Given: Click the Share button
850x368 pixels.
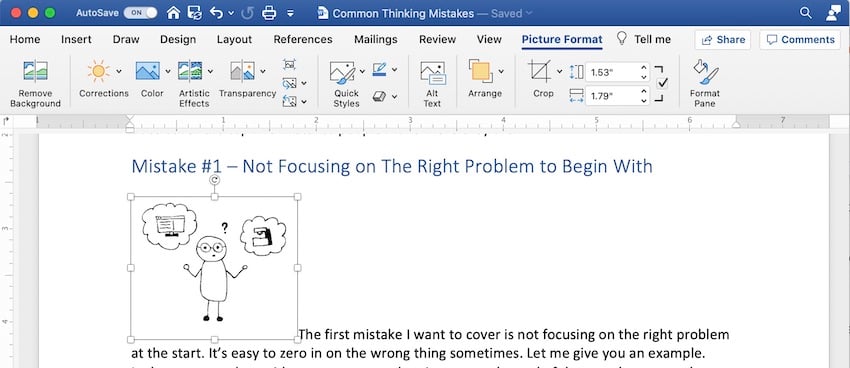Looking at the screenshot, I should pos(723,40).
